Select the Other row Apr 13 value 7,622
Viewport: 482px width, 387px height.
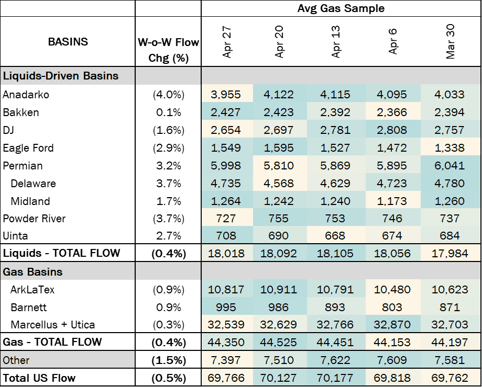click(x=335, y=360)
